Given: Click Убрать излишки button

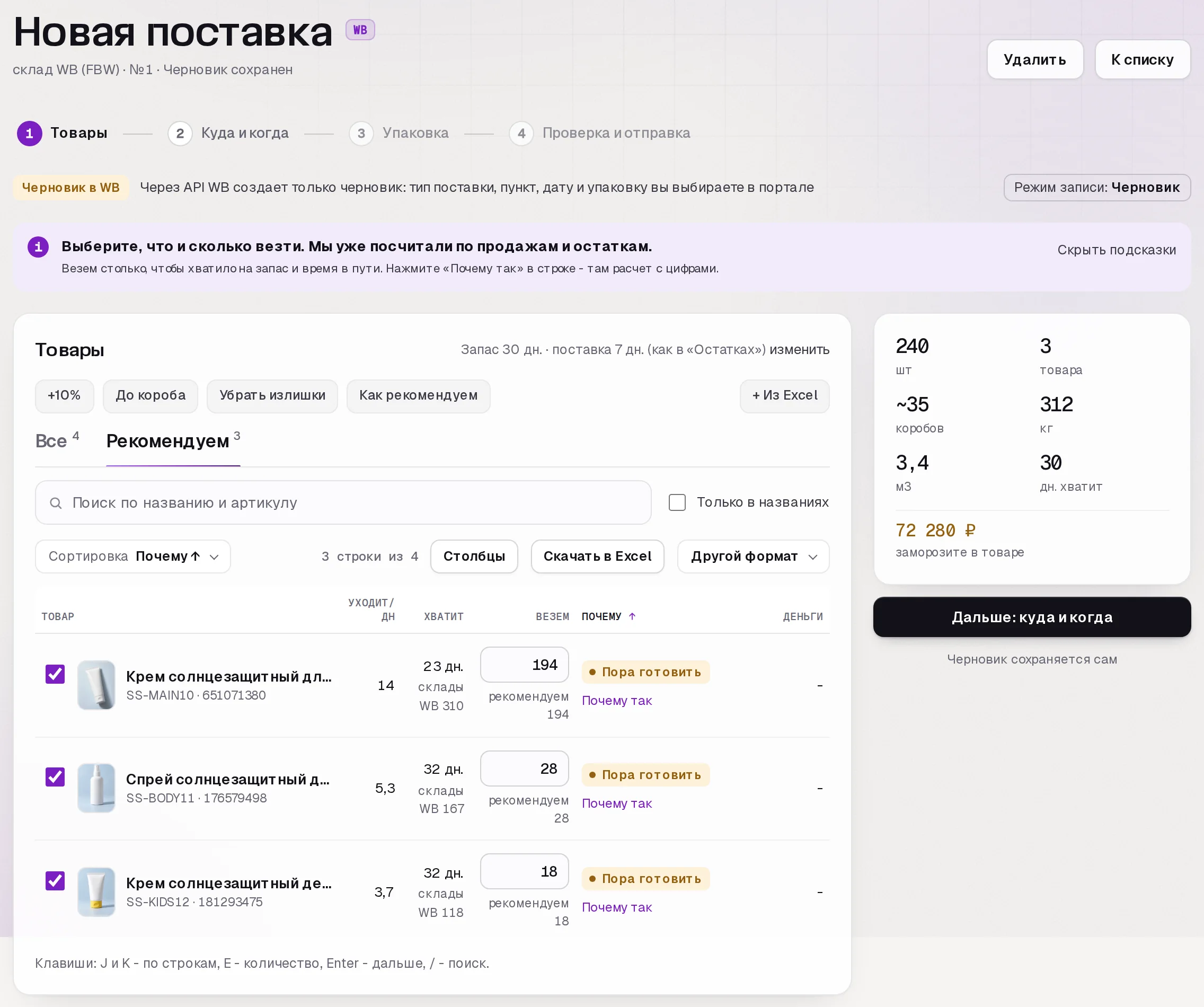Looking at the screenshot, I should [x=272, y=396].
